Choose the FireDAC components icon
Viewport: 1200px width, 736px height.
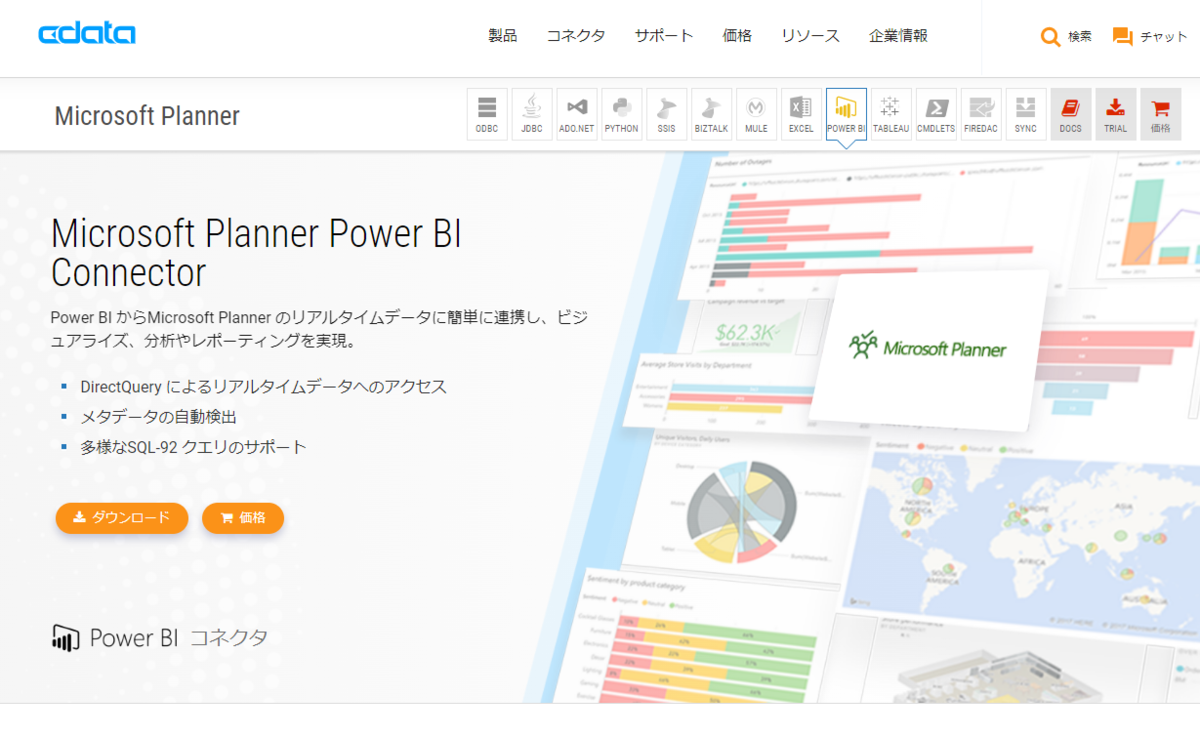tap(981, 114)
